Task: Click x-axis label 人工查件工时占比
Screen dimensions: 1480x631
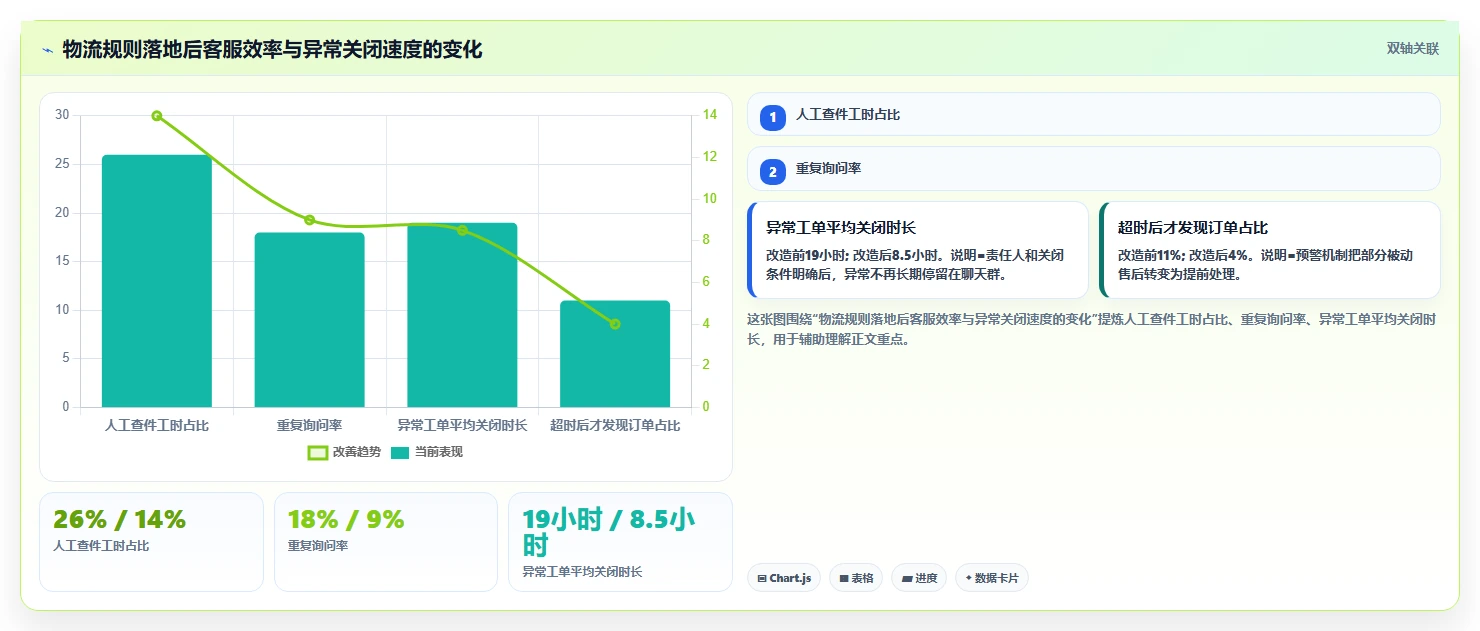Action: pyautogui.click(x=157, y=425)
